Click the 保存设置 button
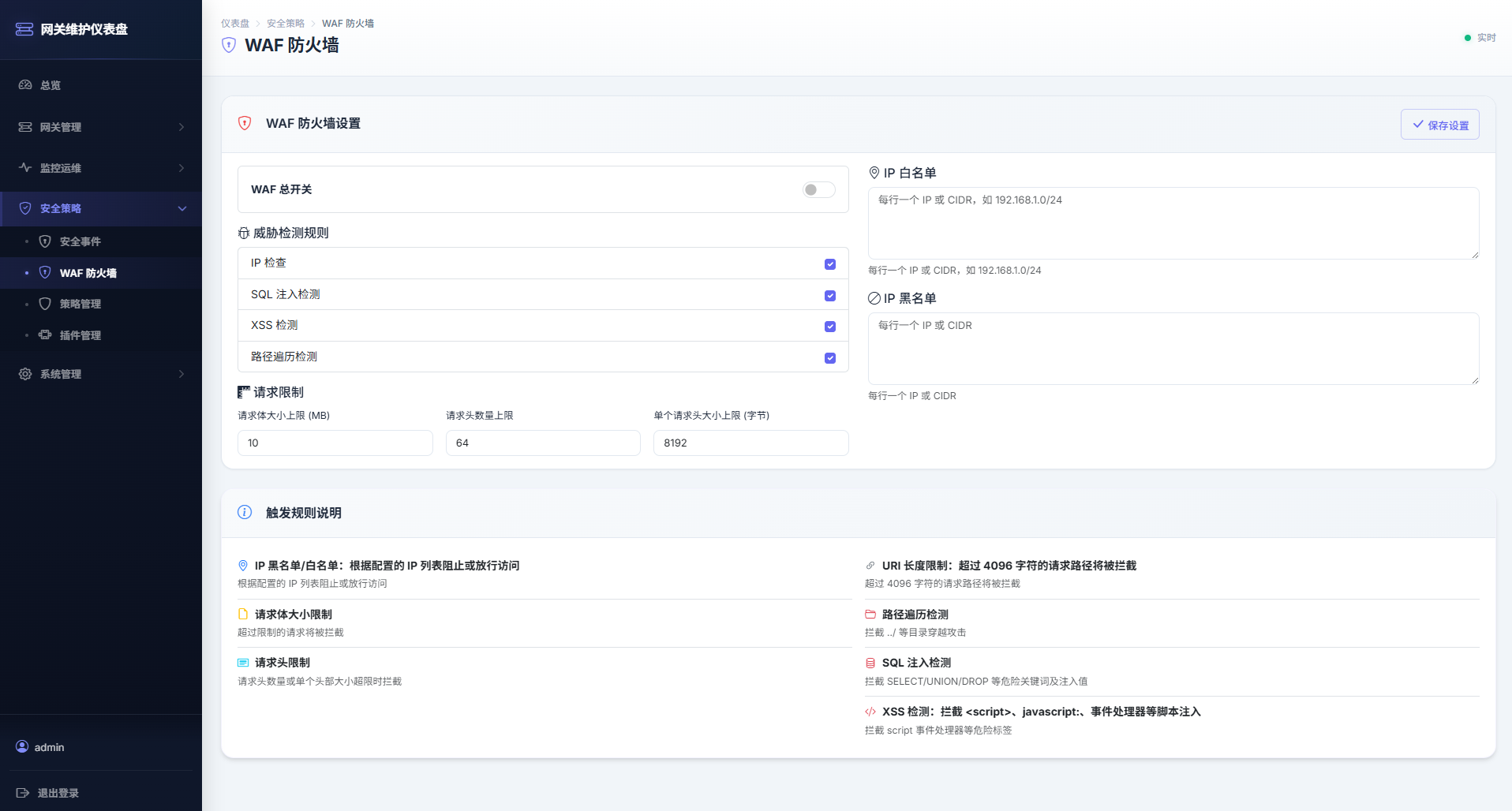This screenshot has width=1512, height=811. (x=1439, y=125)
